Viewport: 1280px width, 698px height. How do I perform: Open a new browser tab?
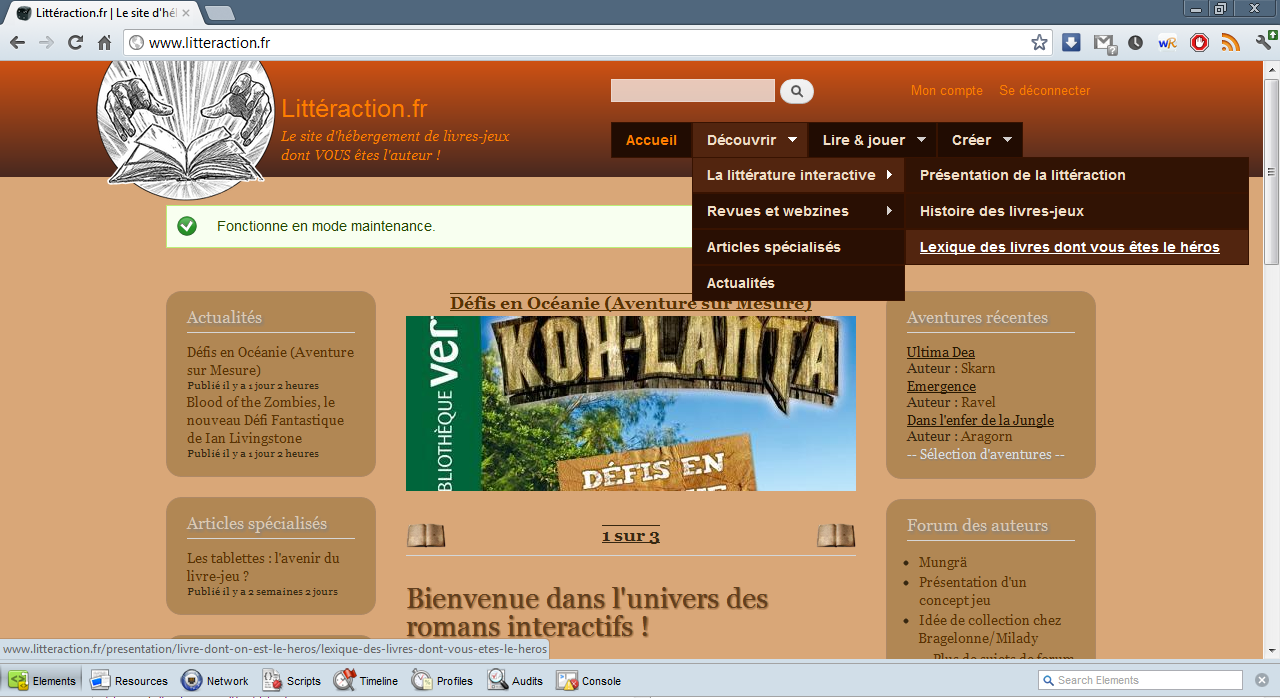click(220, 13)
